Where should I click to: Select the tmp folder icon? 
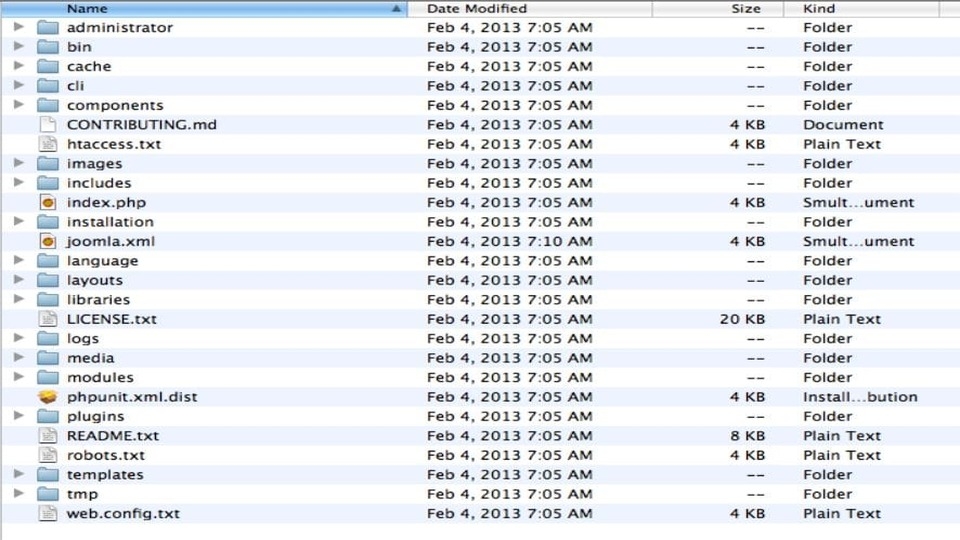coord(48,494)
